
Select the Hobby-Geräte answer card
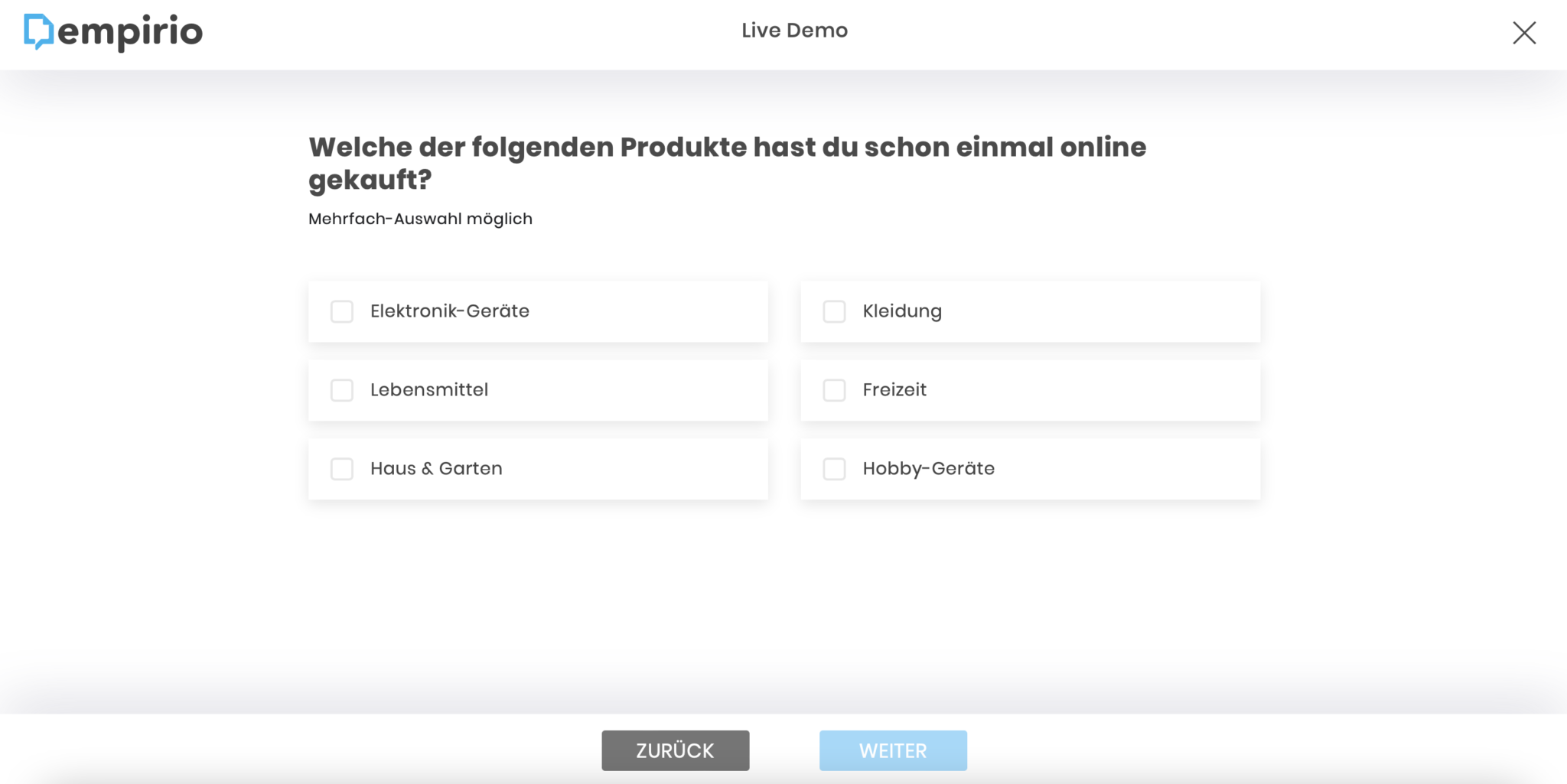(x=1030, y=469)
